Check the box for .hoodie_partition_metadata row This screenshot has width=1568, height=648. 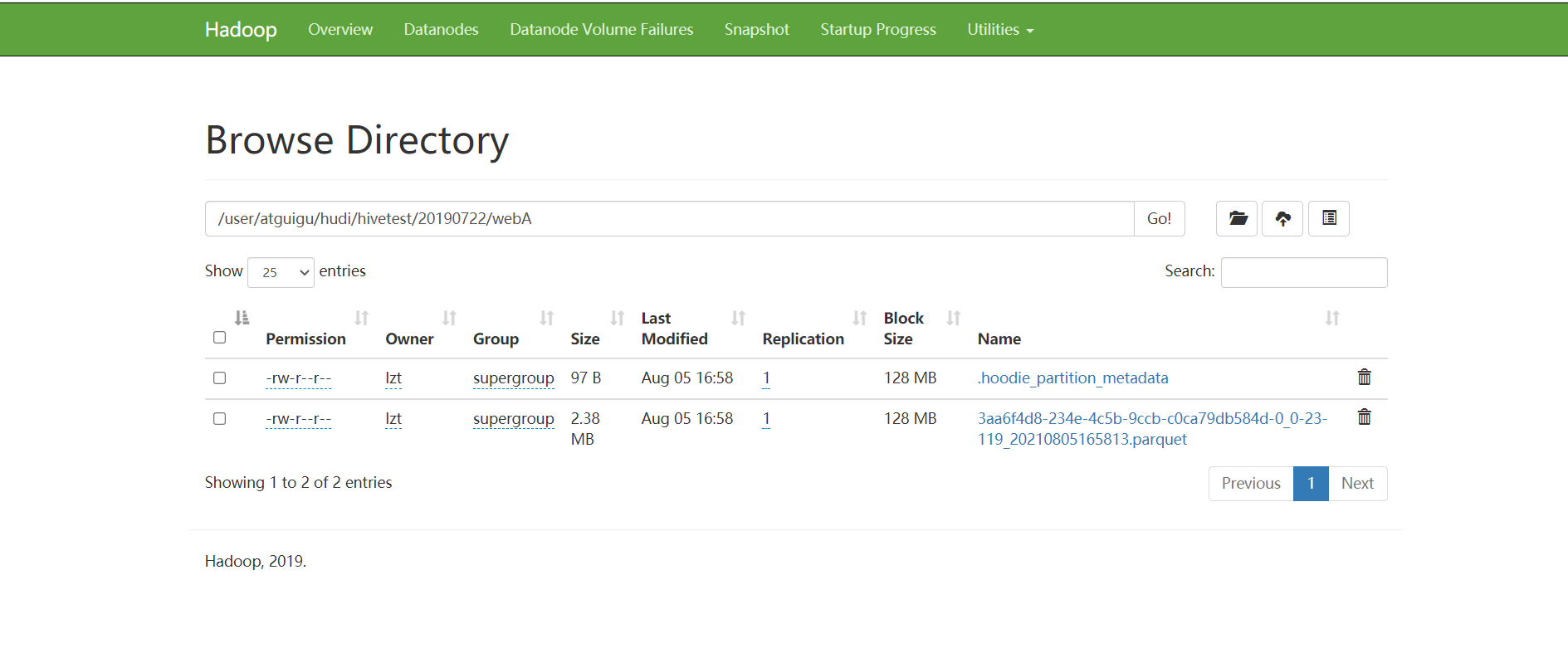(x=219, y=378)
